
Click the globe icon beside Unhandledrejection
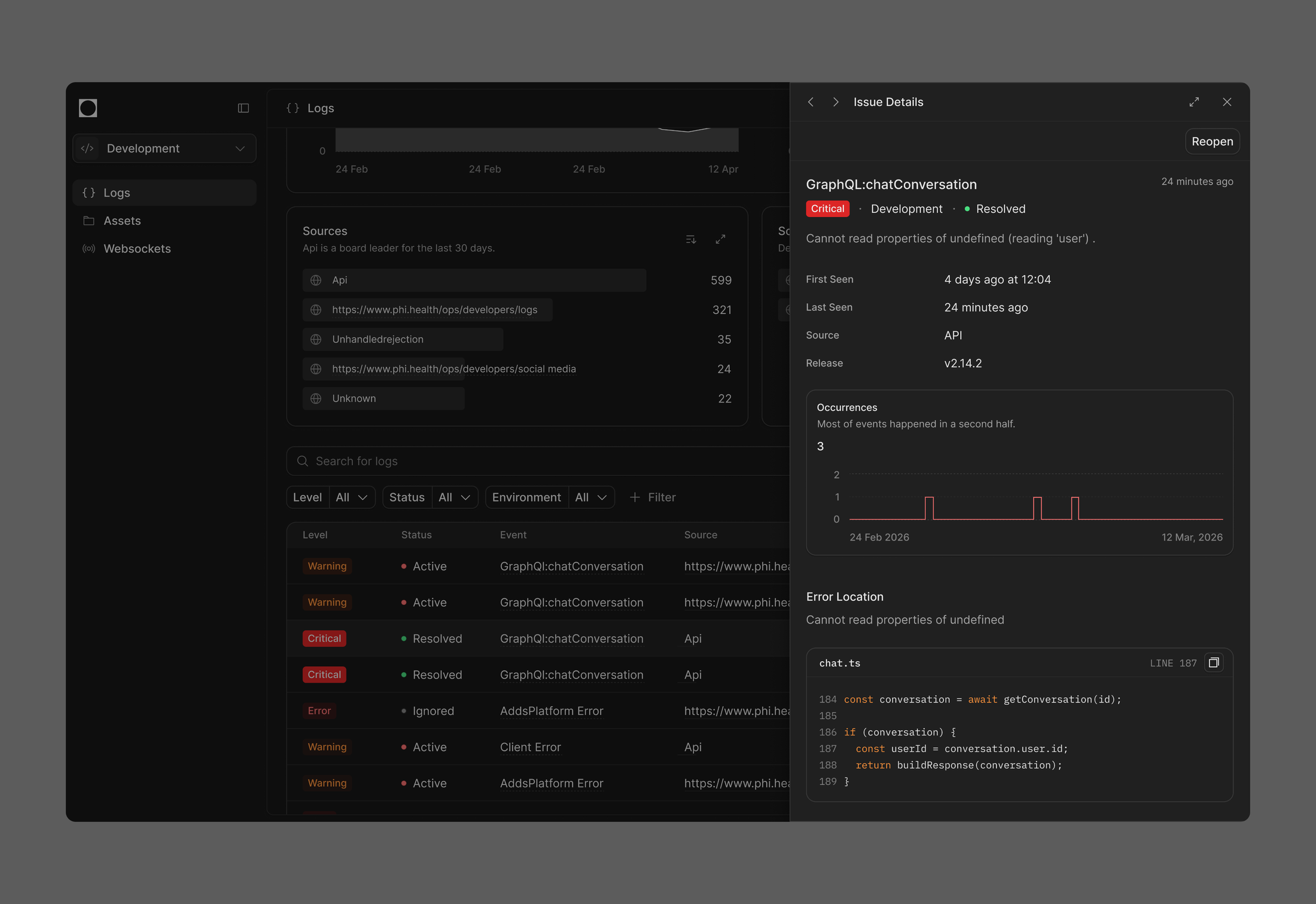(316, 340)
